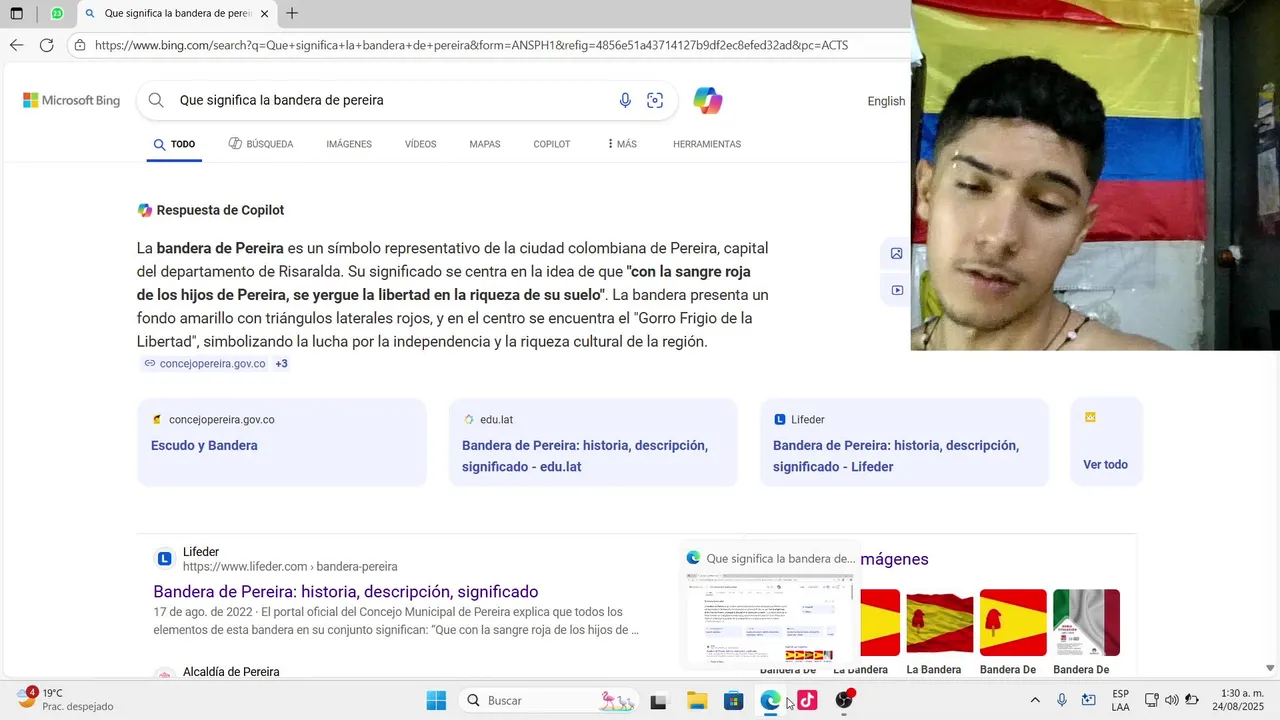Open the Windows Start menu
The image size is (1280, 720).
pyautogui.click(x=436, y=701)
